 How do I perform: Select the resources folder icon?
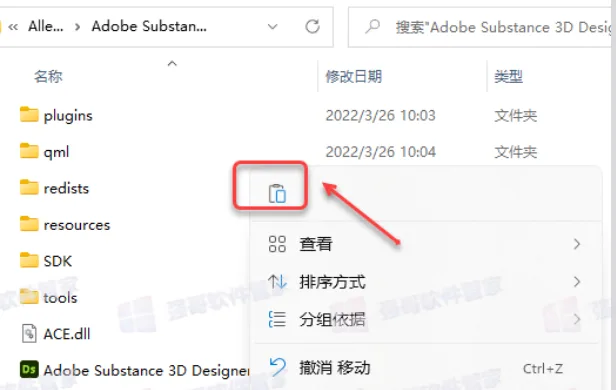29,224
